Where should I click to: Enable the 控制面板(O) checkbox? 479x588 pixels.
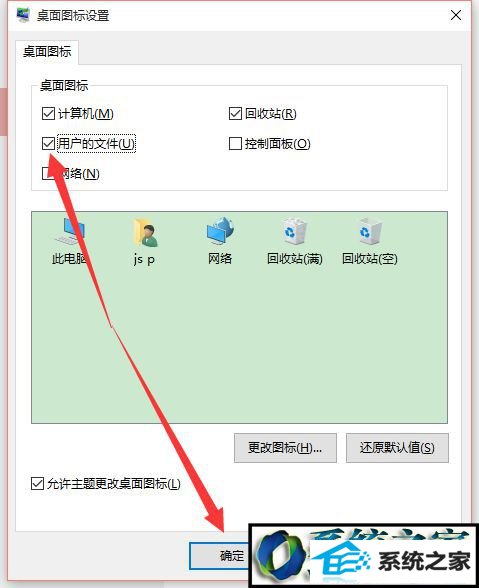(x=235, y=143)
